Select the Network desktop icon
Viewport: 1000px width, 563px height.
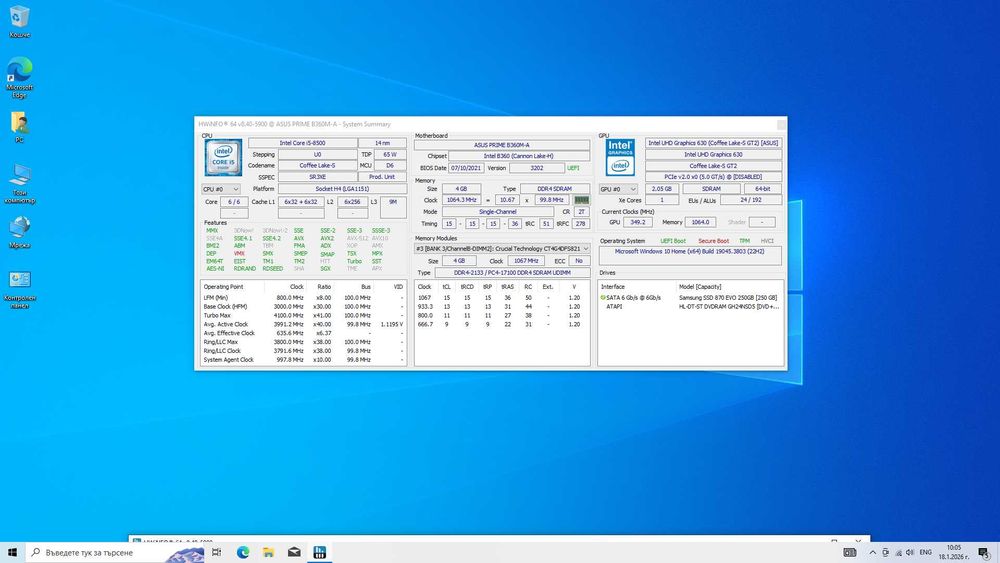20,232
